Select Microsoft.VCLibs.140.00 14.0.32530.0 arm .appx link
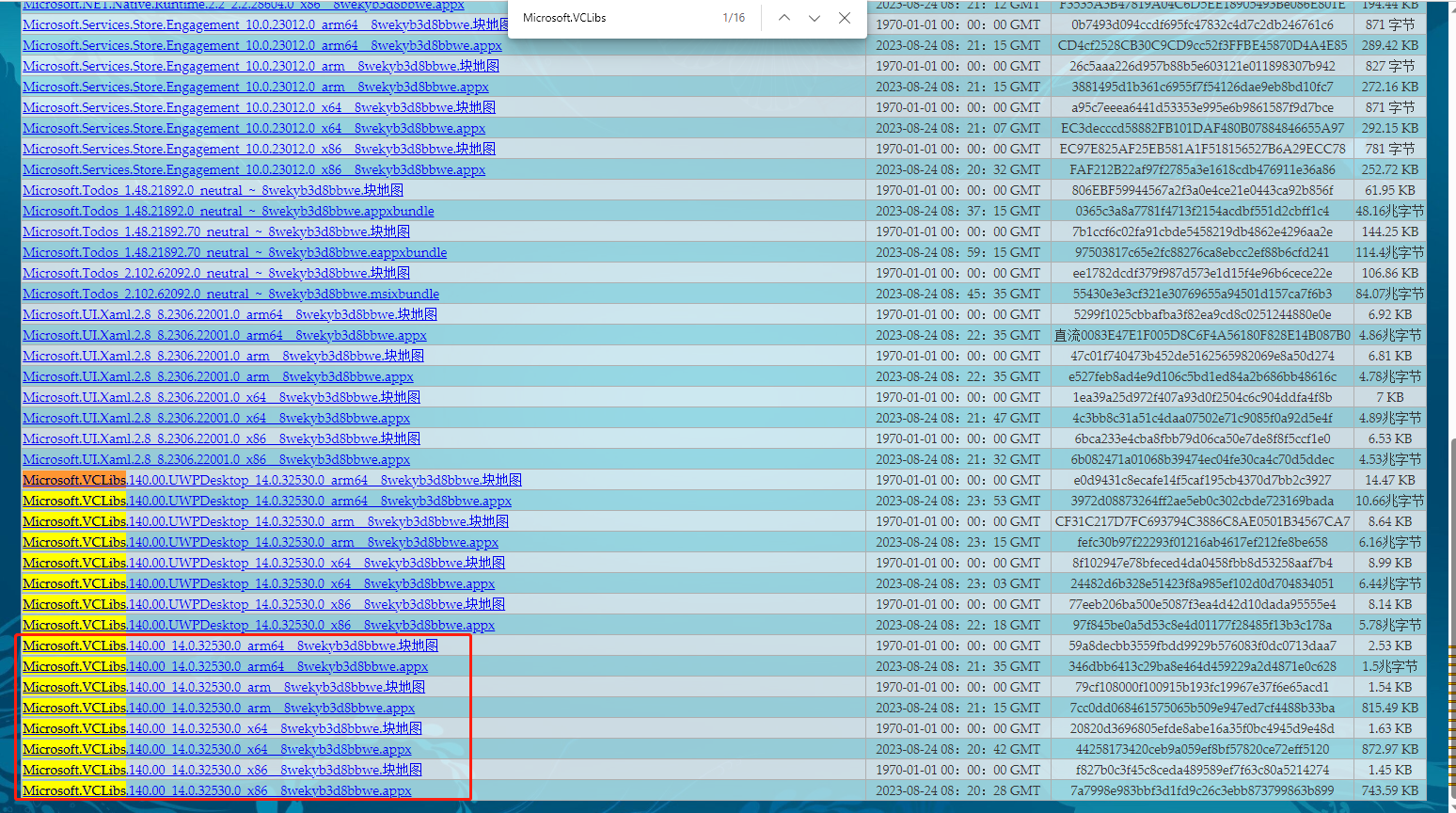This screenshot has width=1456, height=813. (218, 709)
